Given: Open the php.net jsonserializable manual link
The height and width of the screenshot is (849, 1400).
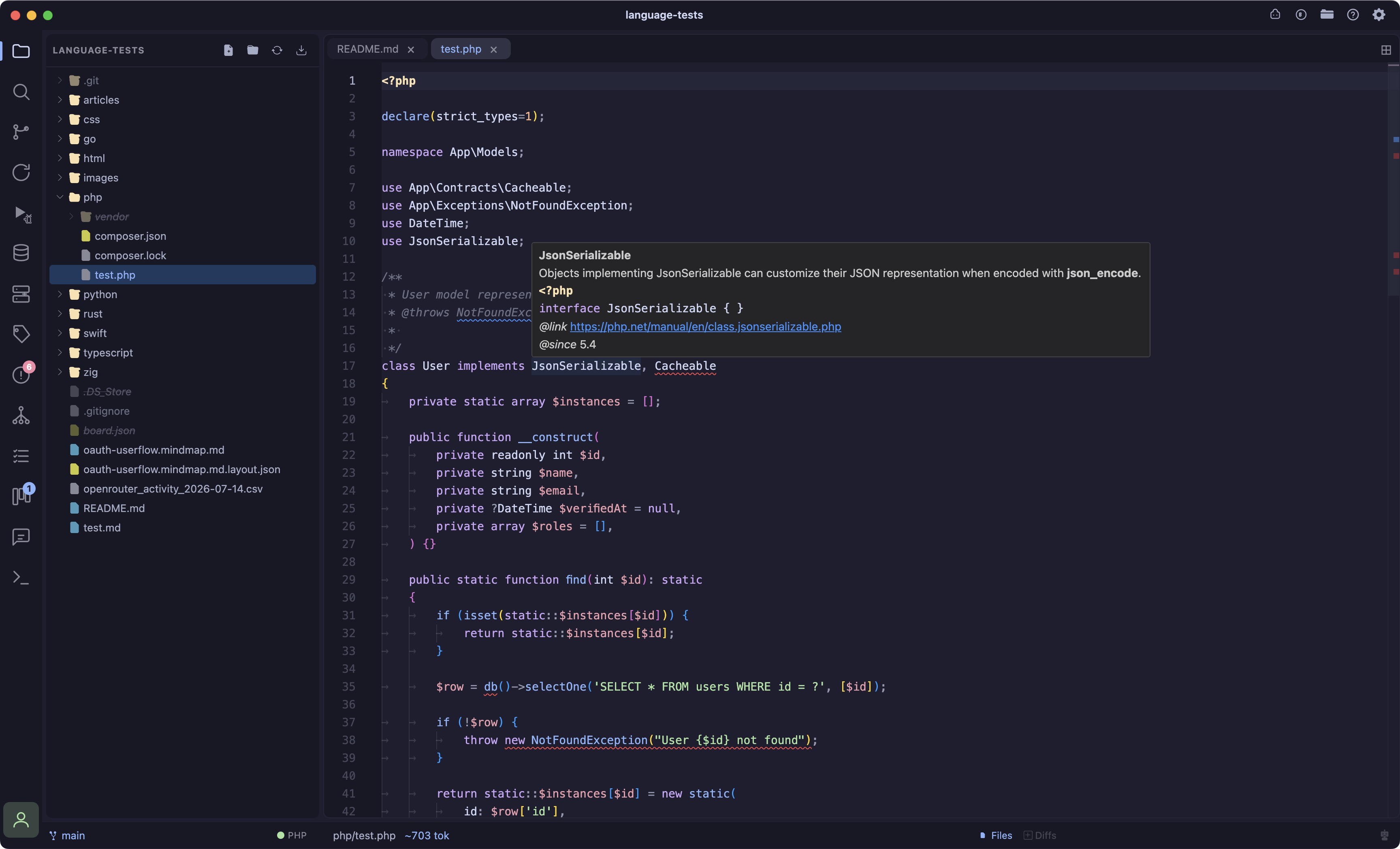Looking at the screenshot, I should click(x=705, y=327).
